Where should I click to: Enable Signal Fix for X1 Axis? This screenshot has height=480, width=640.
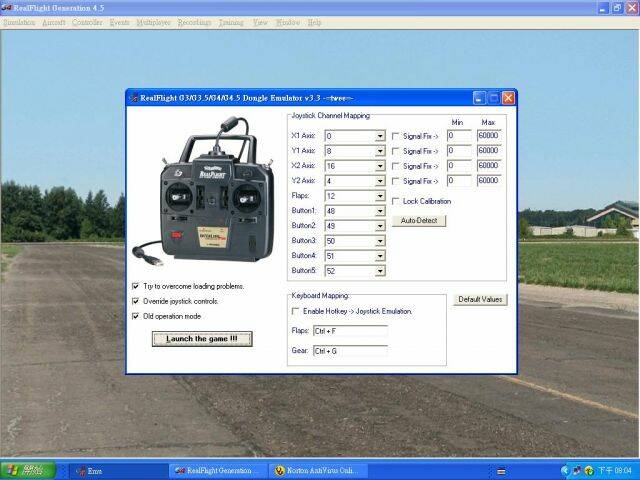click(x=395, y=136)
